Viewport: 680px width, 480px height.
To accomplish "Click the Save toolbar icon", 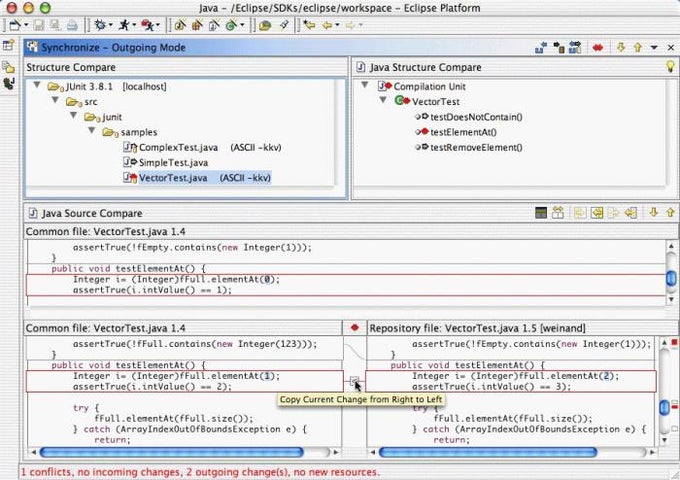I will coord(39,25).
